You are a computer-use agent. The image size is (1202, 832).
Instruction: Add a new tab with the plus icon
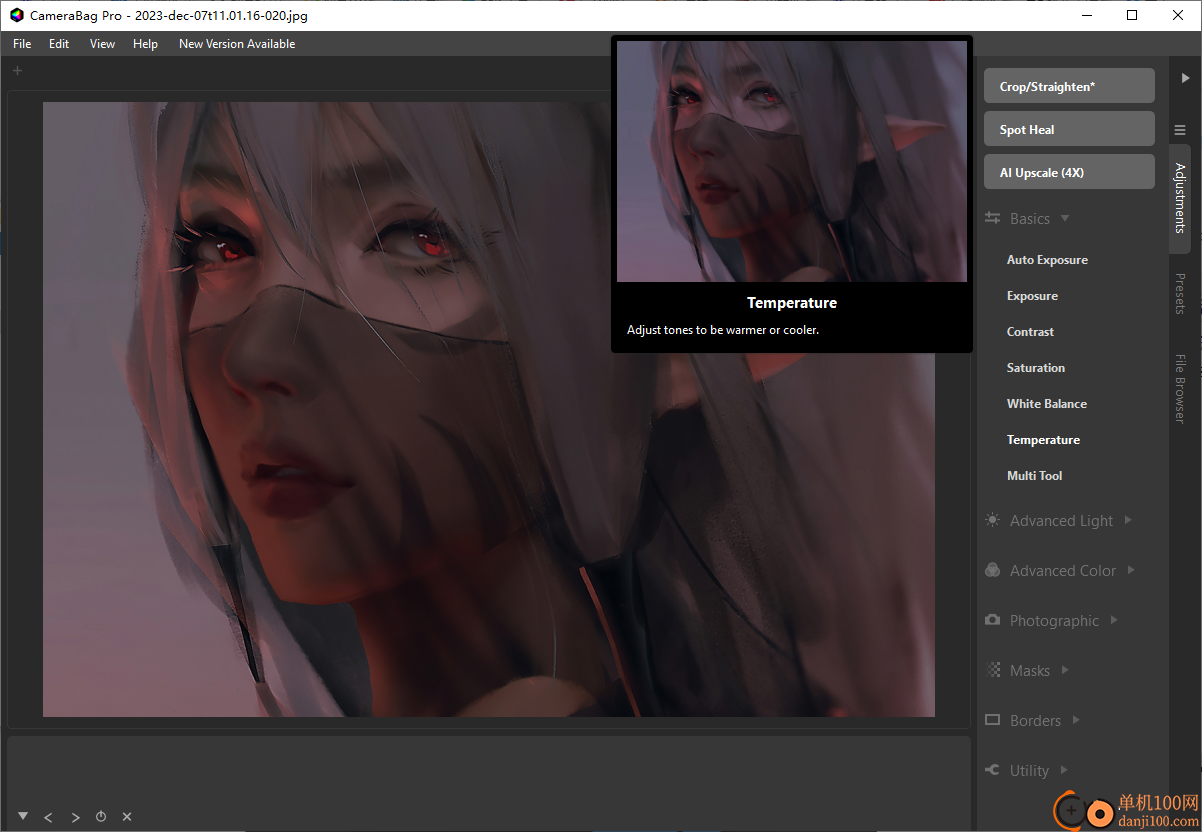point(17,70)
